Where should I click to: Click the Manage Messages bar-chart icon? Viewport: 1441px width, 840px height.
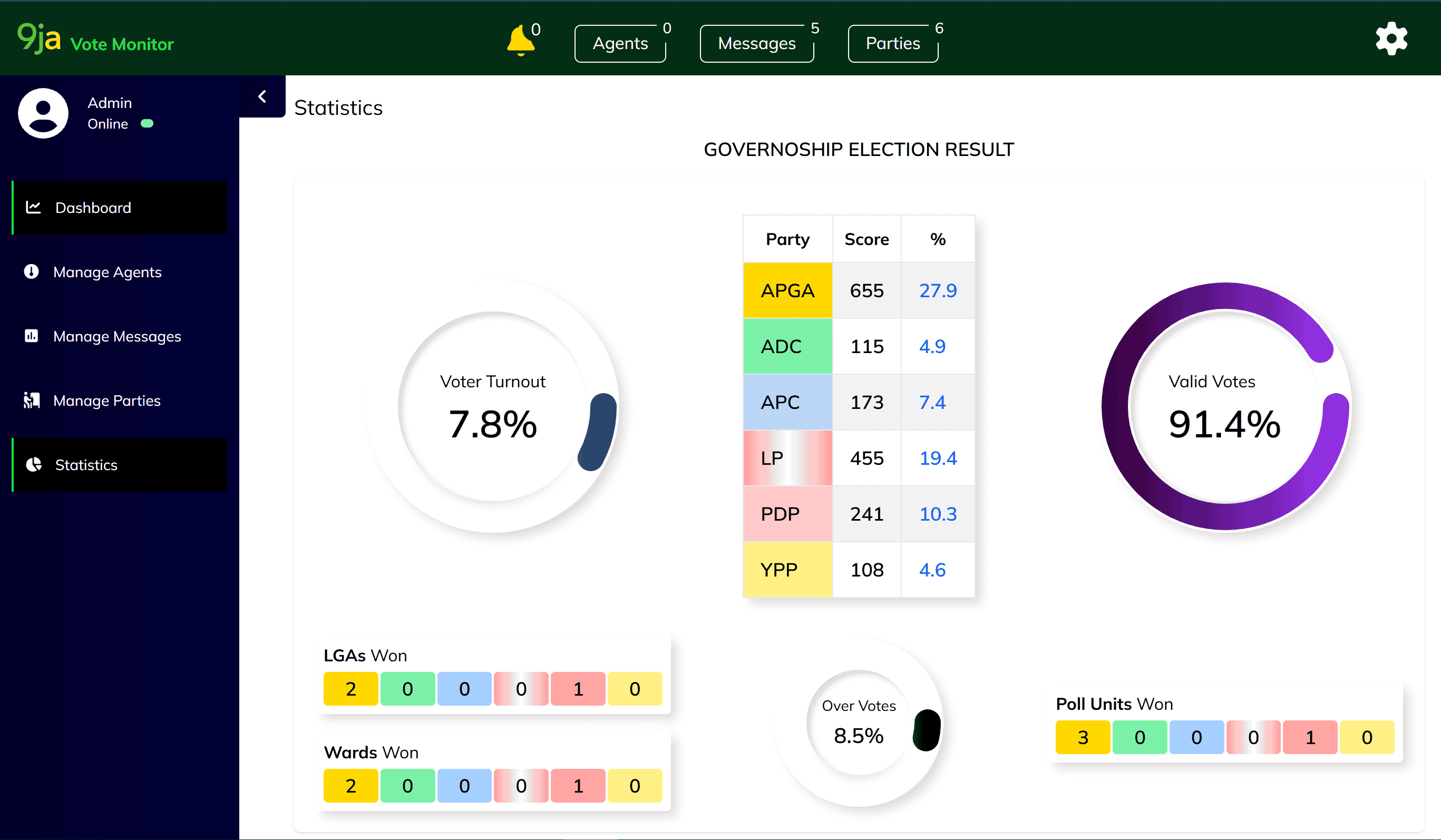tap(32, 336)
